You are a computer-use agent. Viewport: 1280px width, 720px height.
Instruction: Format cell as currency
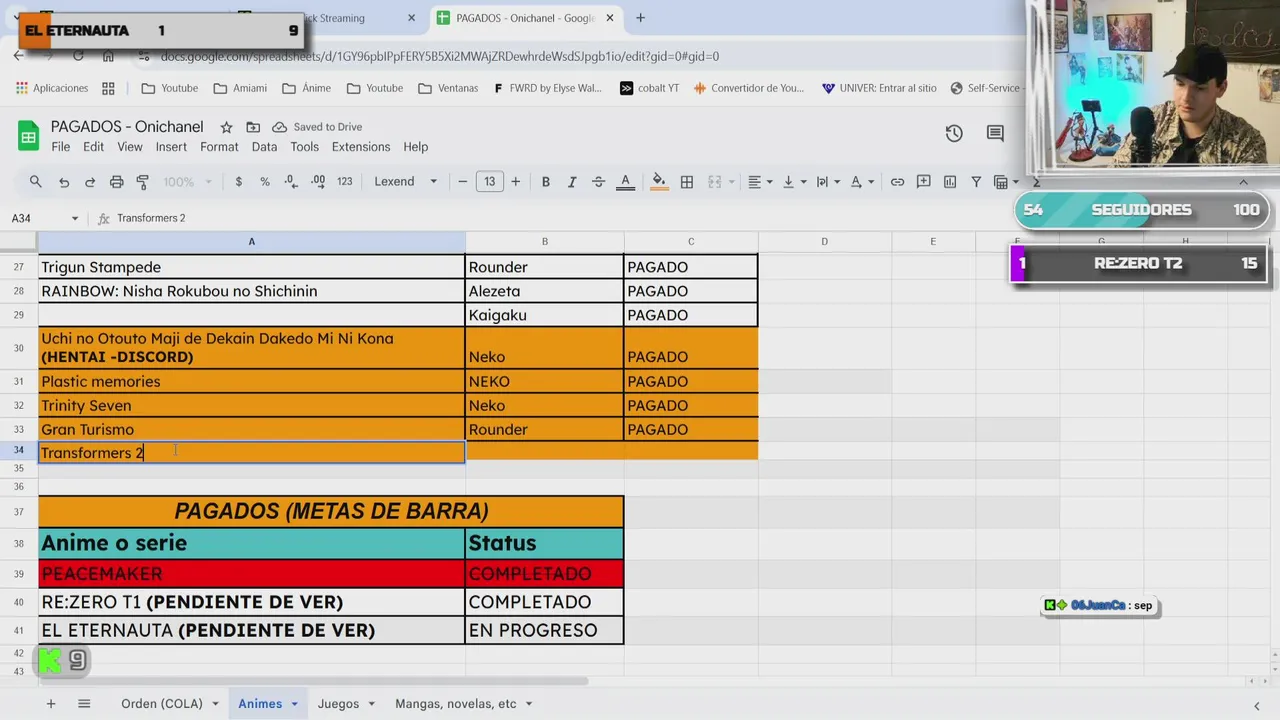click(x=238, y=182)
